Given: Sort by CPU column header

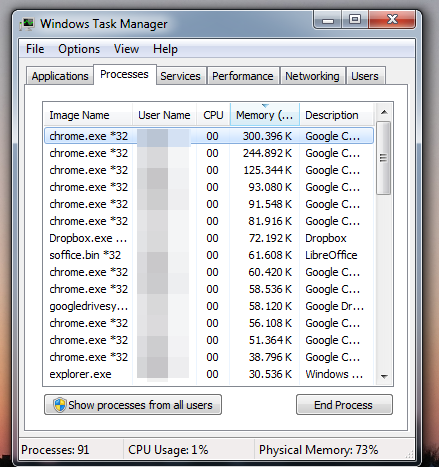Looking at the screenshot, I should click(213, 115).
